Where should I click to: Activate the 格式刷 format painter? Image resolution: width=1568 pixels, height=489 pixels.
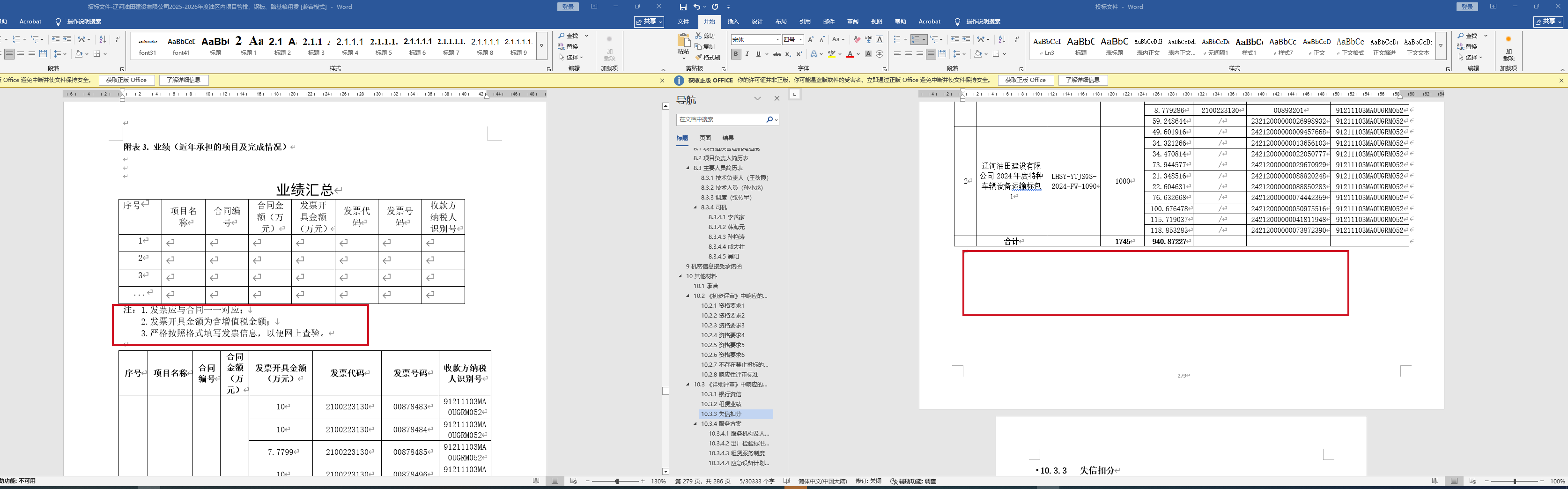pyautogui.click(x=708, y=57)
